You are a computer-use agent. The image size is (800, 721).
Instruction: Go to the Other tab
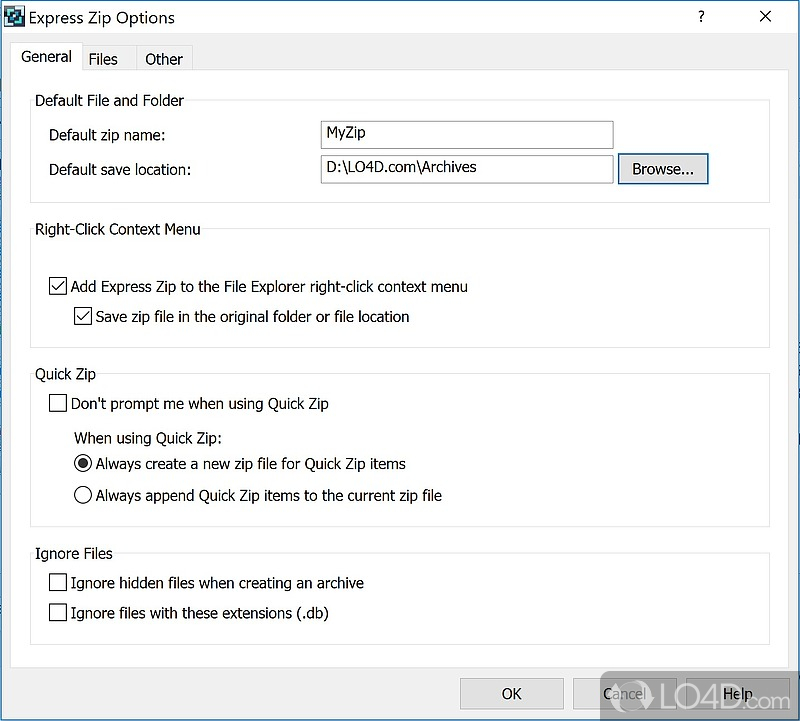click(164, 59)
